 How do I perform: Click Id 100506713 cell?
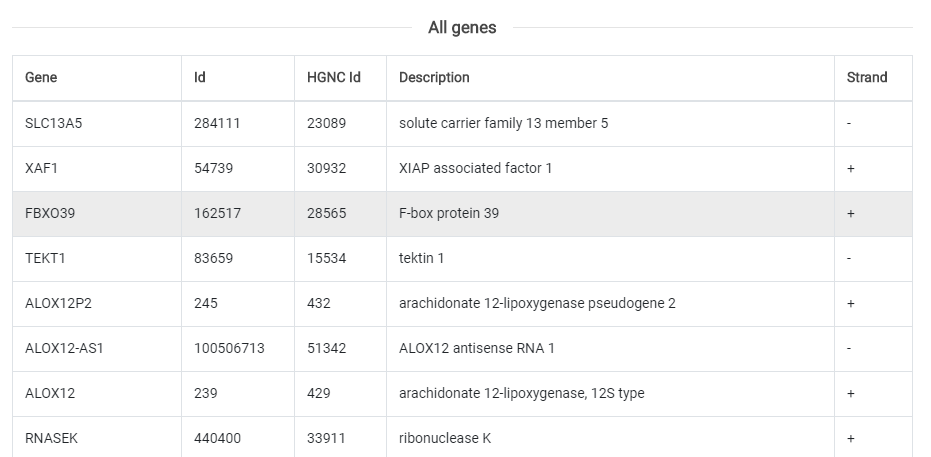pyautogui.click(x=229, y=348)
